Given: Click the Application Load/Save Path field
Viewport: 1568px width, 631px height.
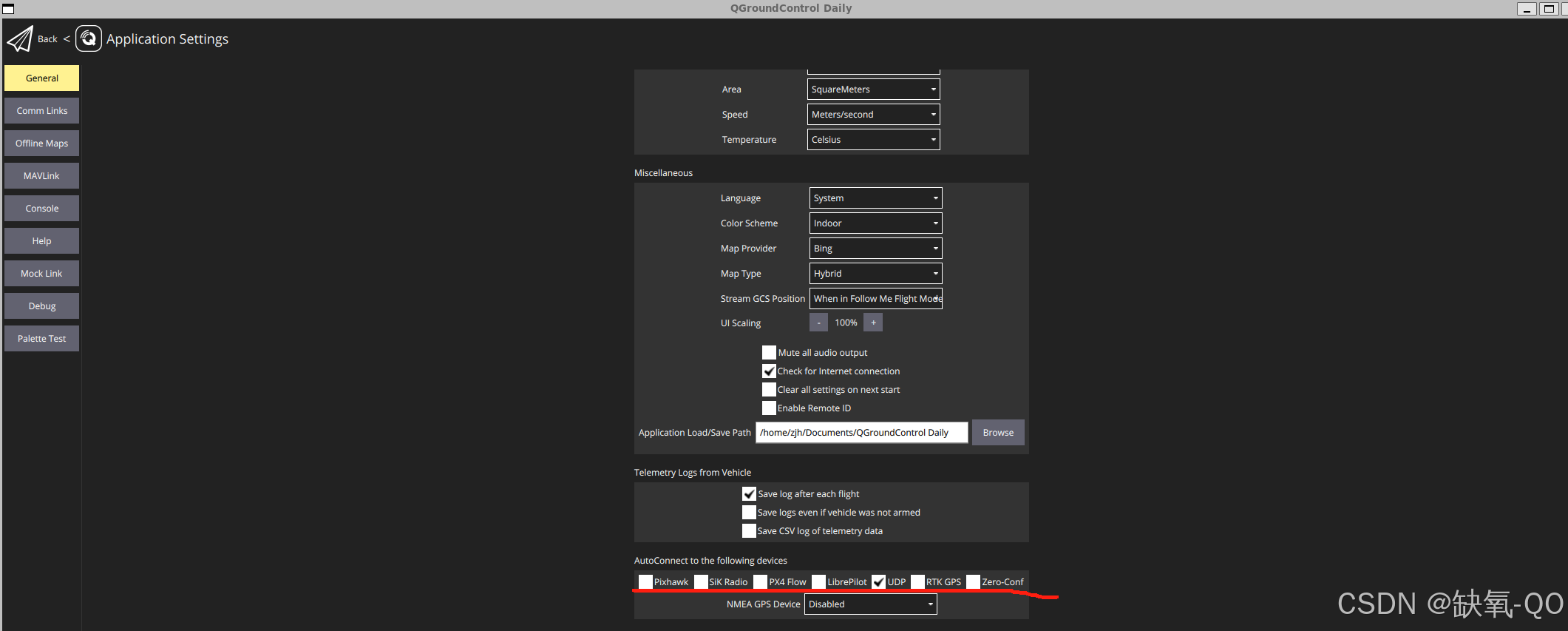Looking at the screenshot, I should [861, 433].
